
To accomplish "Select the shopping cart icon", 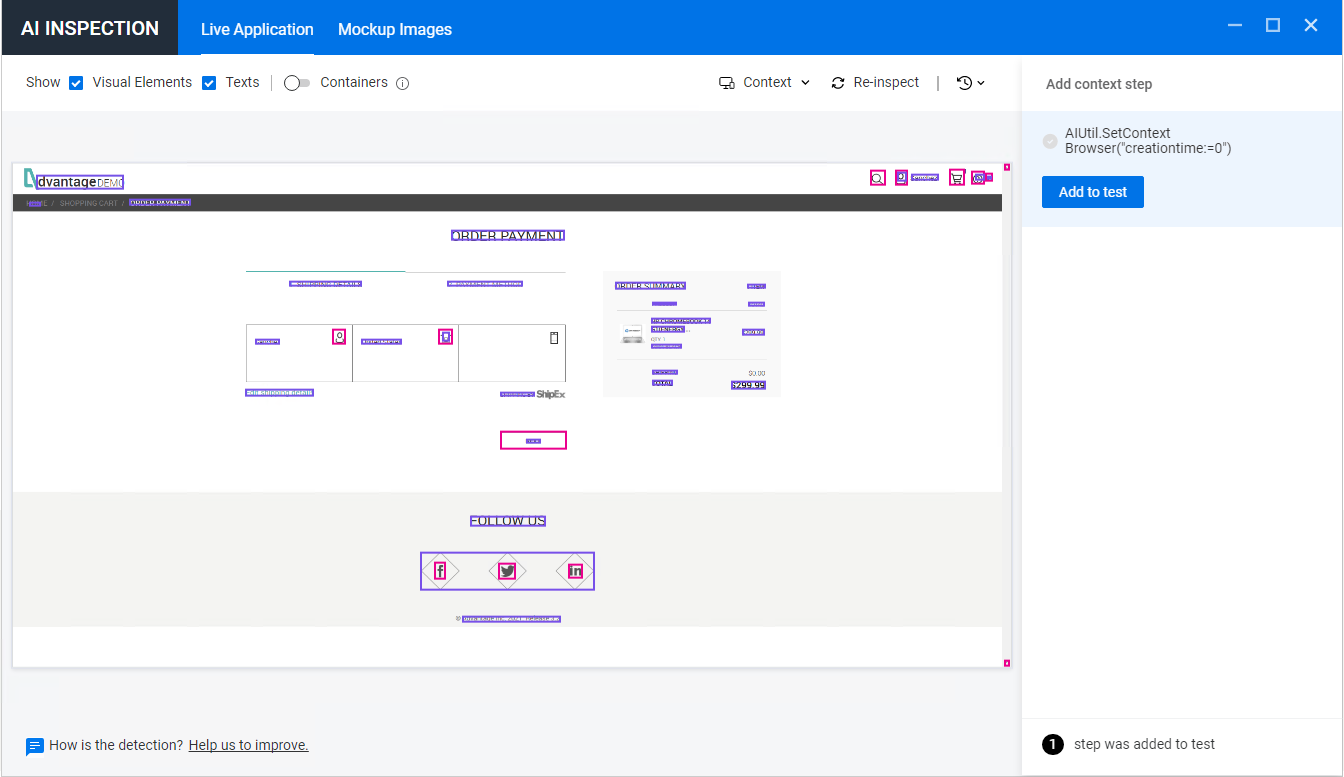I will [957, 178].
